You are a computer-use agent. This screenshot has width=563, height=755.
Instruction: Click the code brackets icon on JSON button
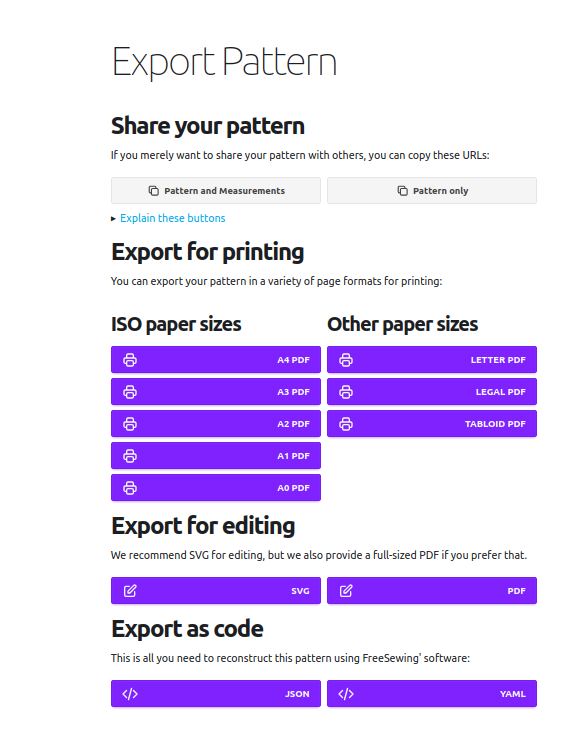coord(130,694)
